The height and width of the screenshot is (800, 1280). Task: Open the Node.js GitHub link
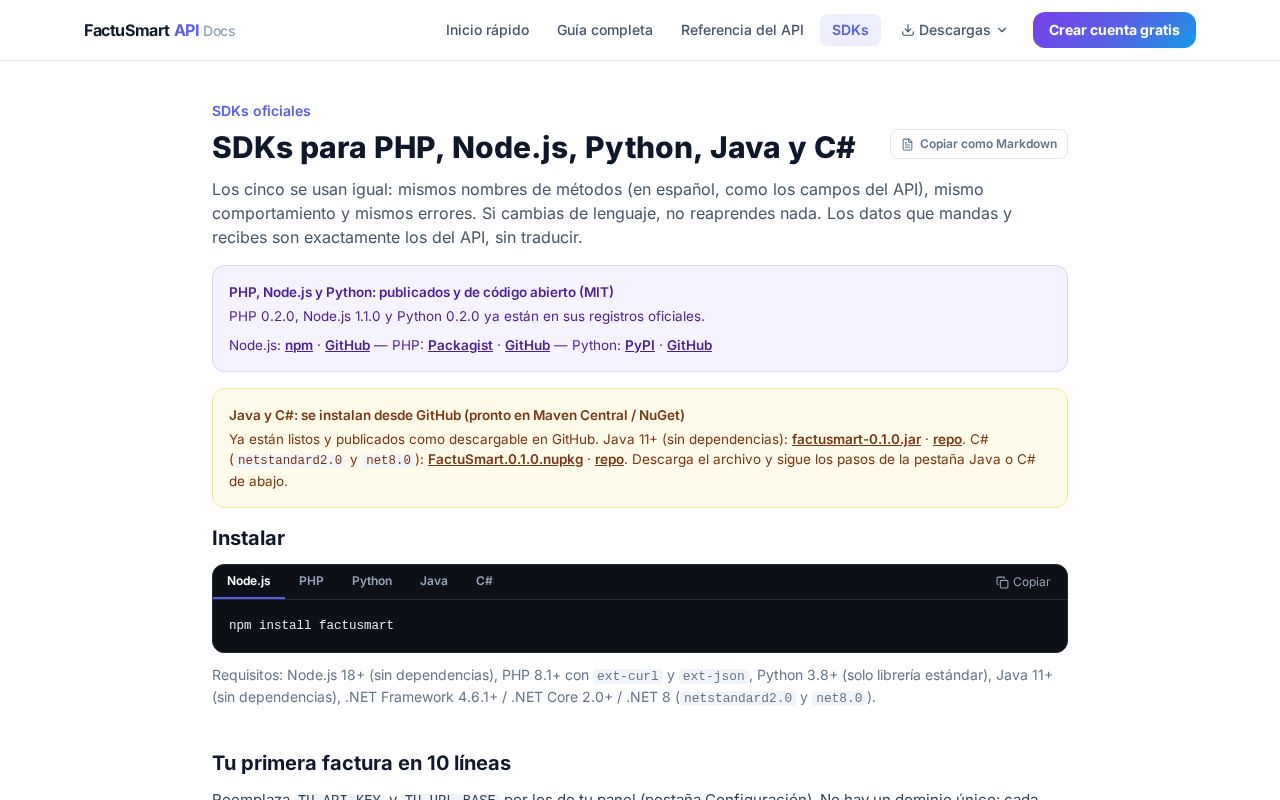(x=347, y=345)
